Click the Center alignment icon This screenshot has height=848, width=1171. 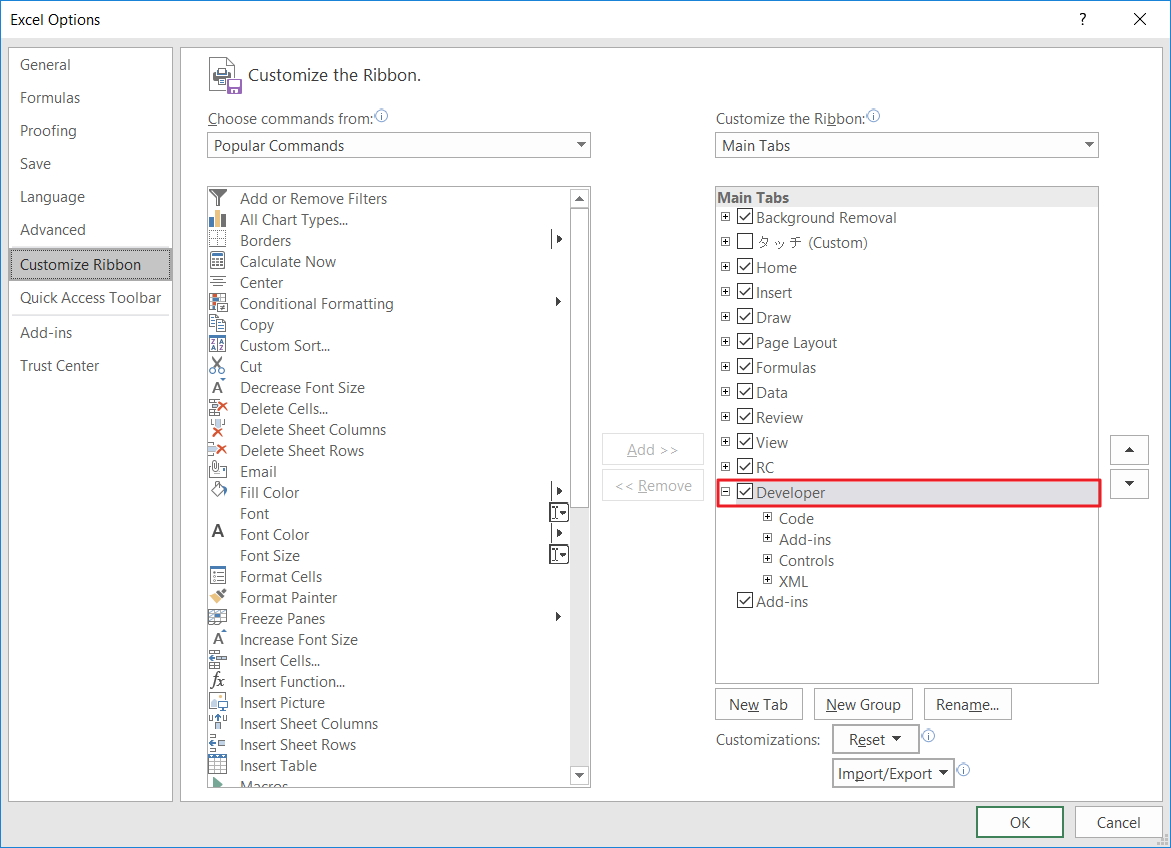pos(217,282)
